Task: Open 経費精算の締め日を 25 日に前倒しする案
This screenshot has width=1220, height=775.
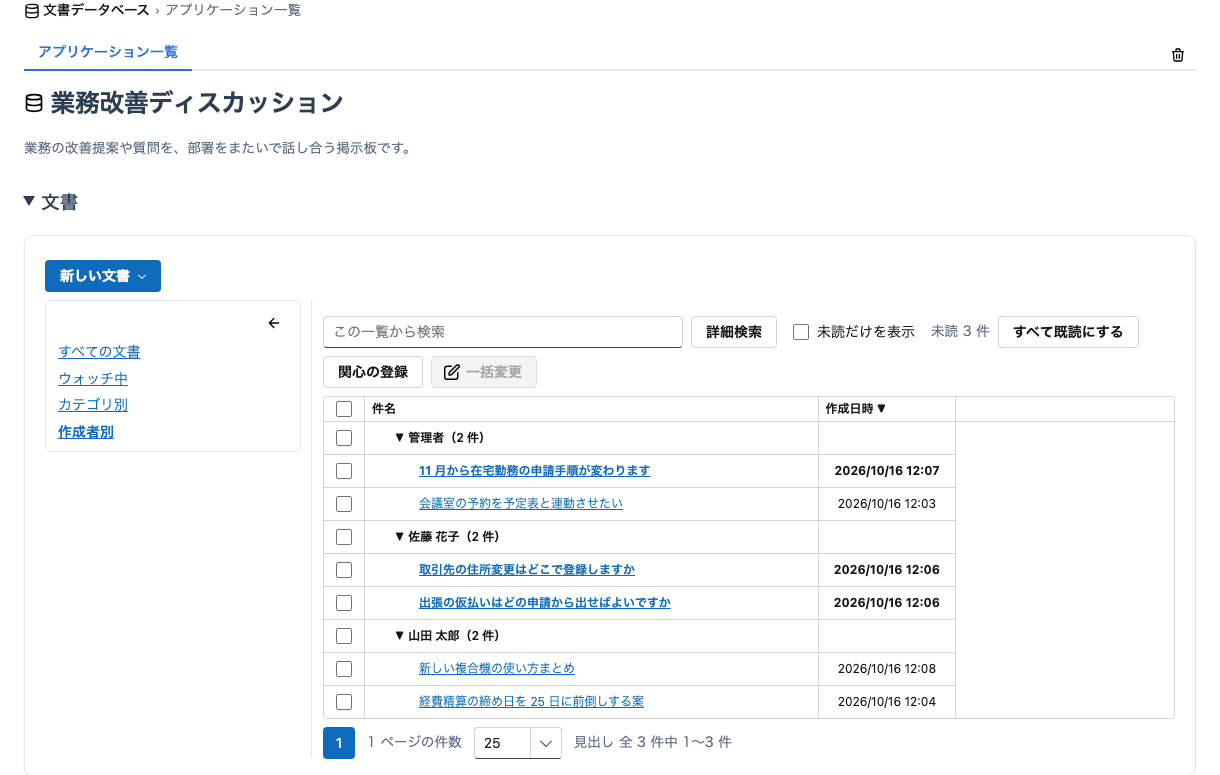Action: 531,702
